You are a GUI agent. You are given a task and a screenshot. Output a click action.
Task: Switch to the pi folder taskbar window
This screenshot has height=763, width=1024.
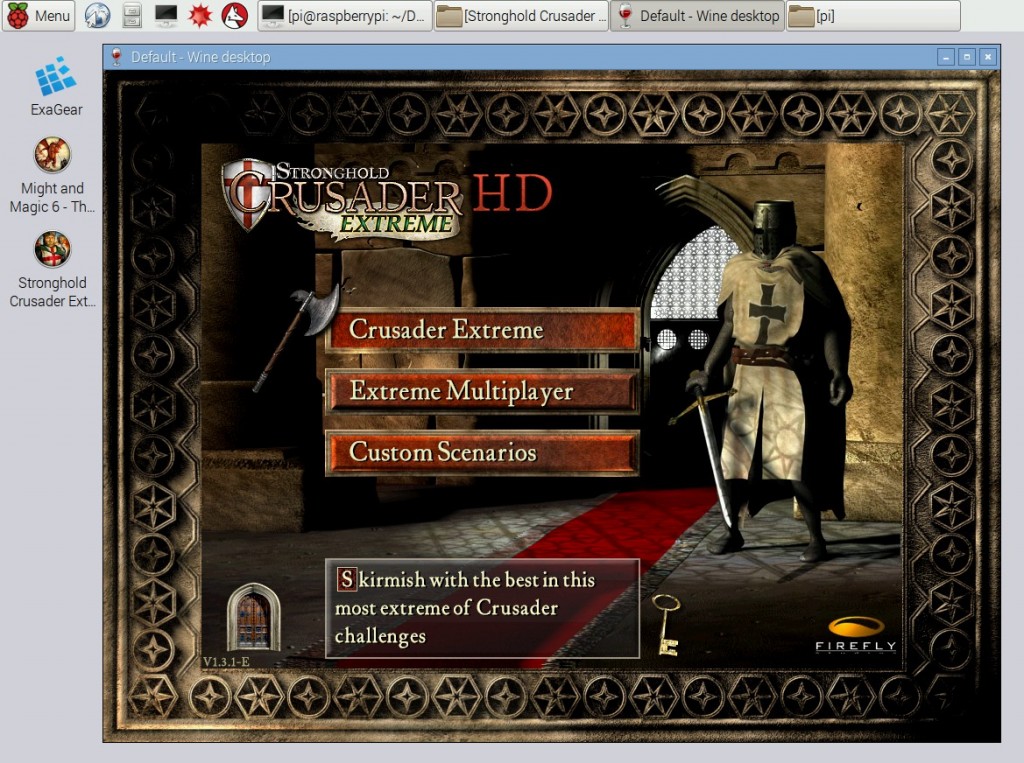click(873, 16)
